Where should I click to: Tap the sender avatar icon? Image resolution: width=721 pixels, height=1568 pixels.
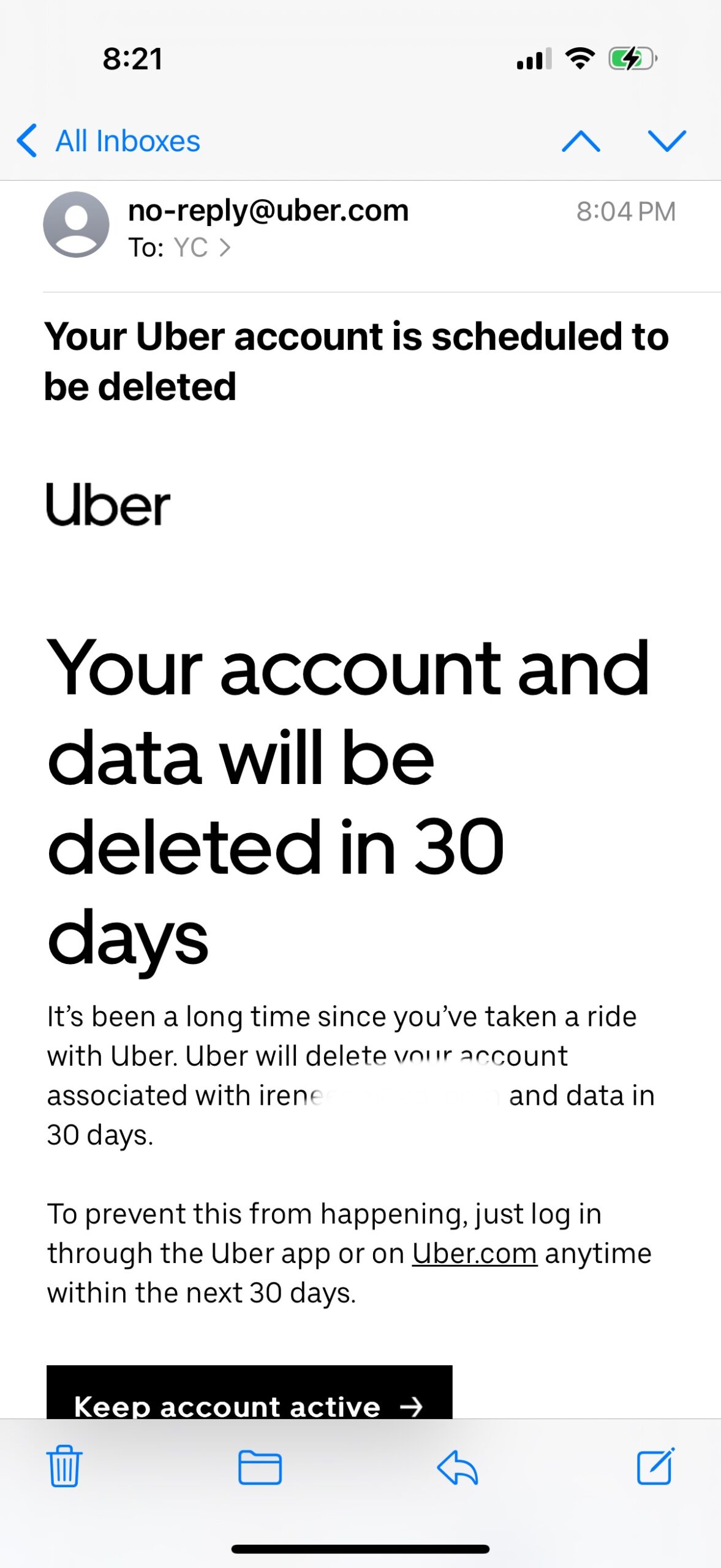[76, 224]
